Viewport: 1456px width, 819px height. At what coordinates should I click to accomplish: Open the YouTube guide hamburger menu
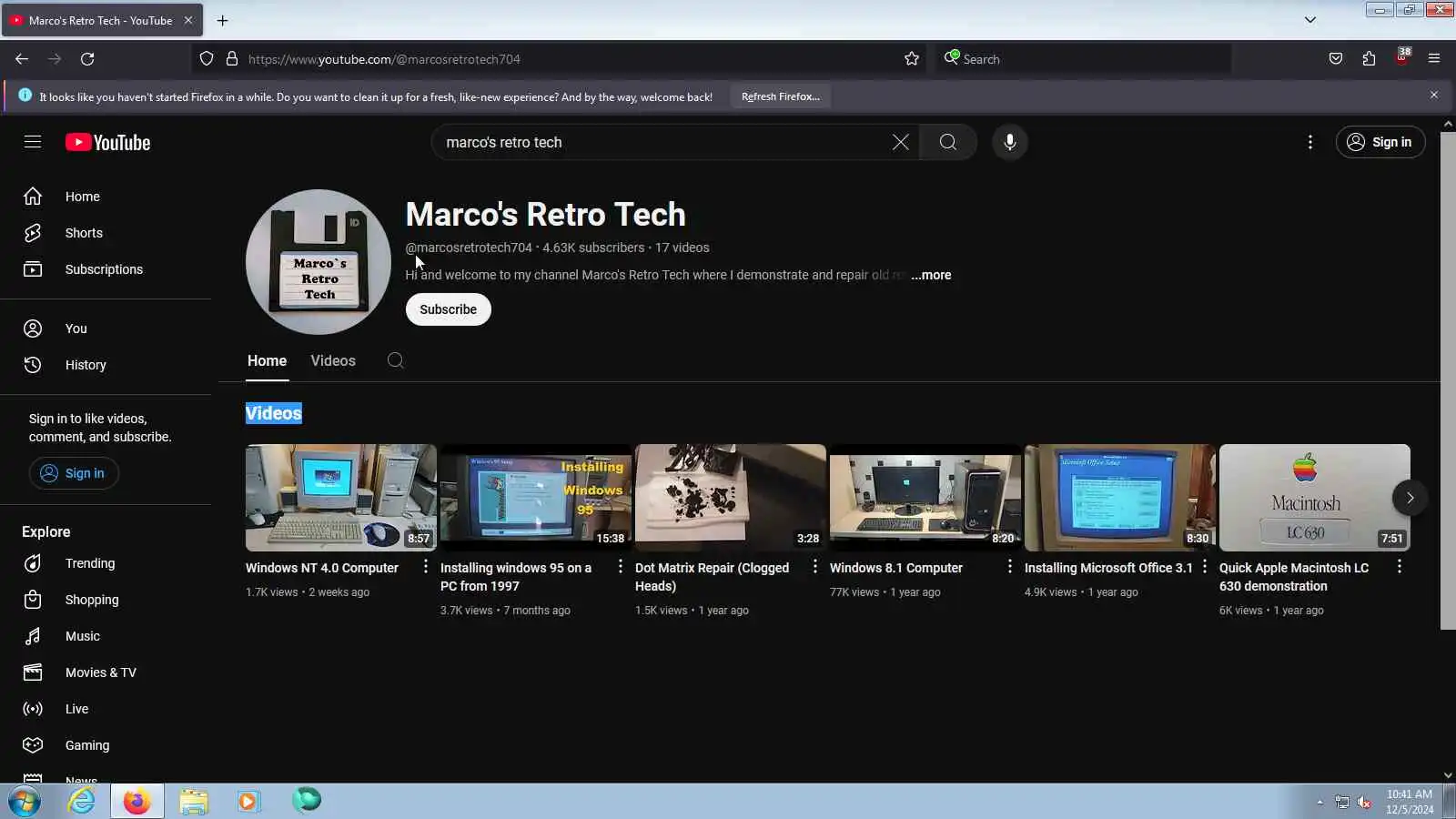pyautogui.click(x=33, y=142)
